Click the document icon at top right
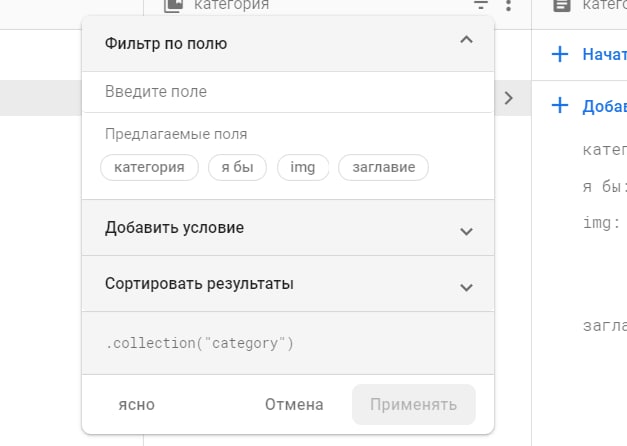This screenshot has height=446, width=627. 562,6
